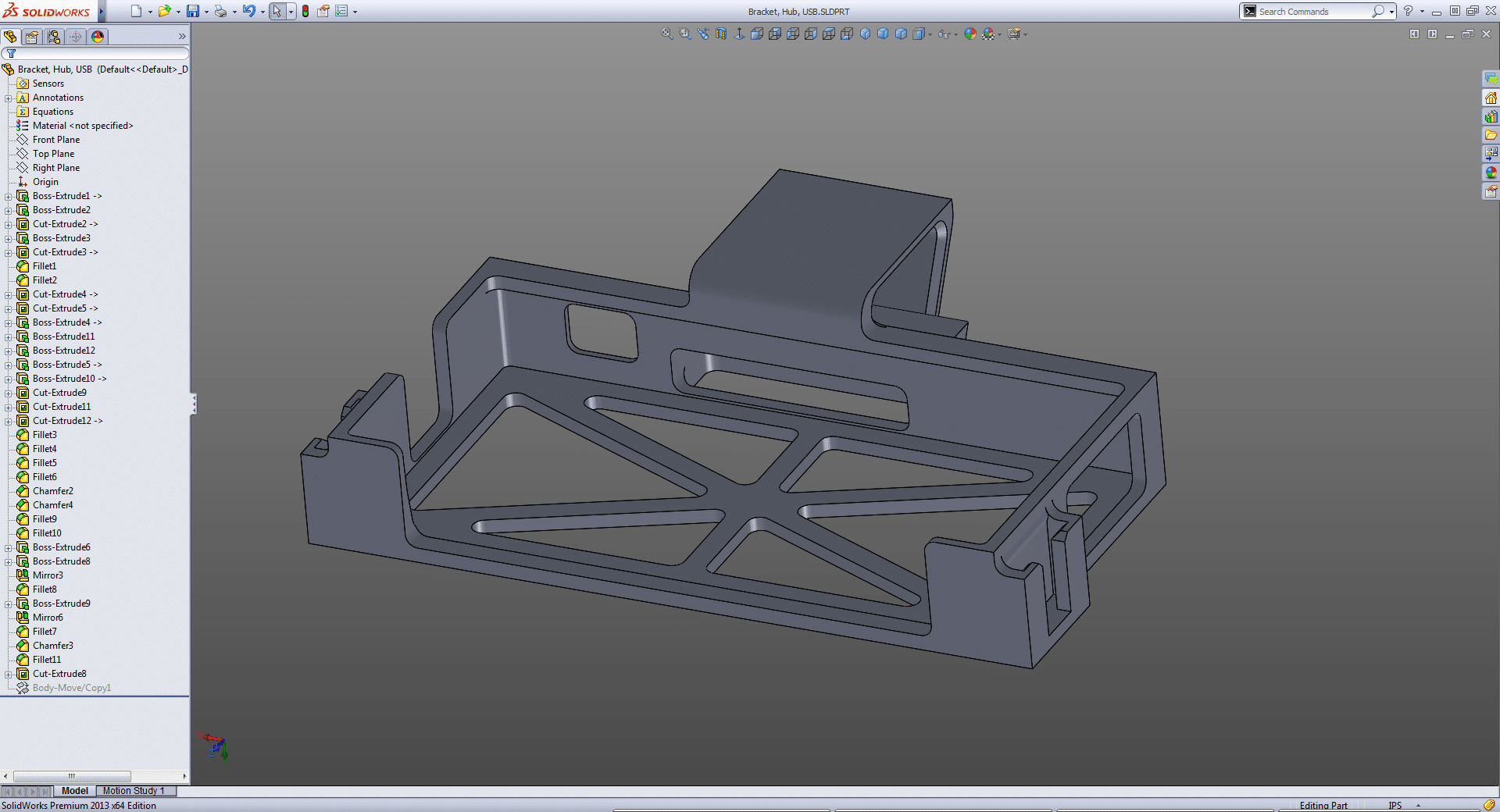The width and height of the screenshot is (1500, 812).
Task: Expand the manager panel tabs with the chevrons
Action: (x=182, y=37)
